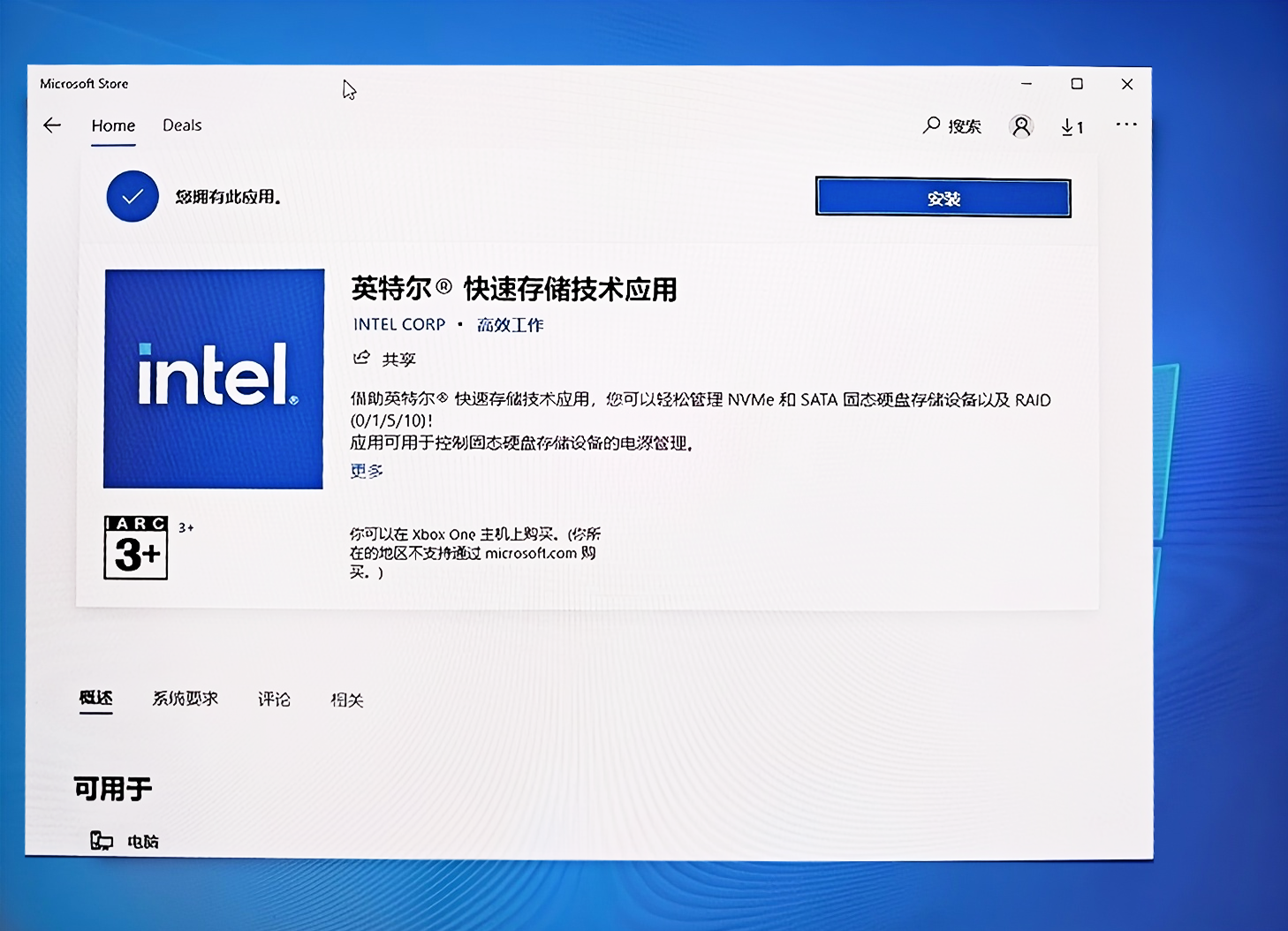The image size is (1288, 931).
Task: Open the three-dot more menu
Action: [1126, 125]
